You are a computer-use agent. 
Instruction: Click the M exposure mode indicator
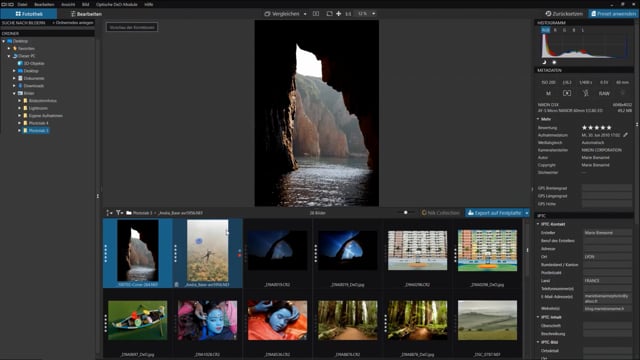coord(548,93)
